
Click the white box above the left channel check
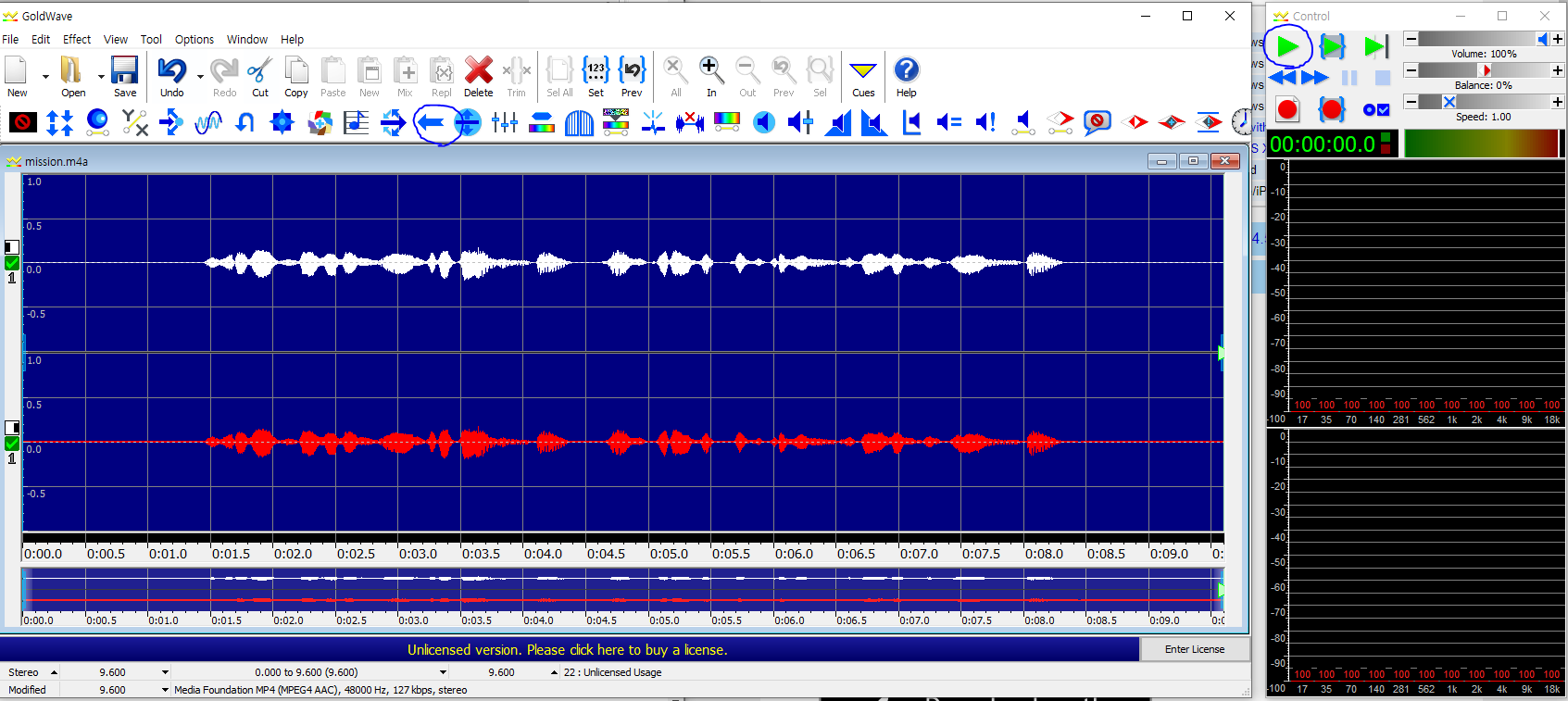tap(12, 247)
